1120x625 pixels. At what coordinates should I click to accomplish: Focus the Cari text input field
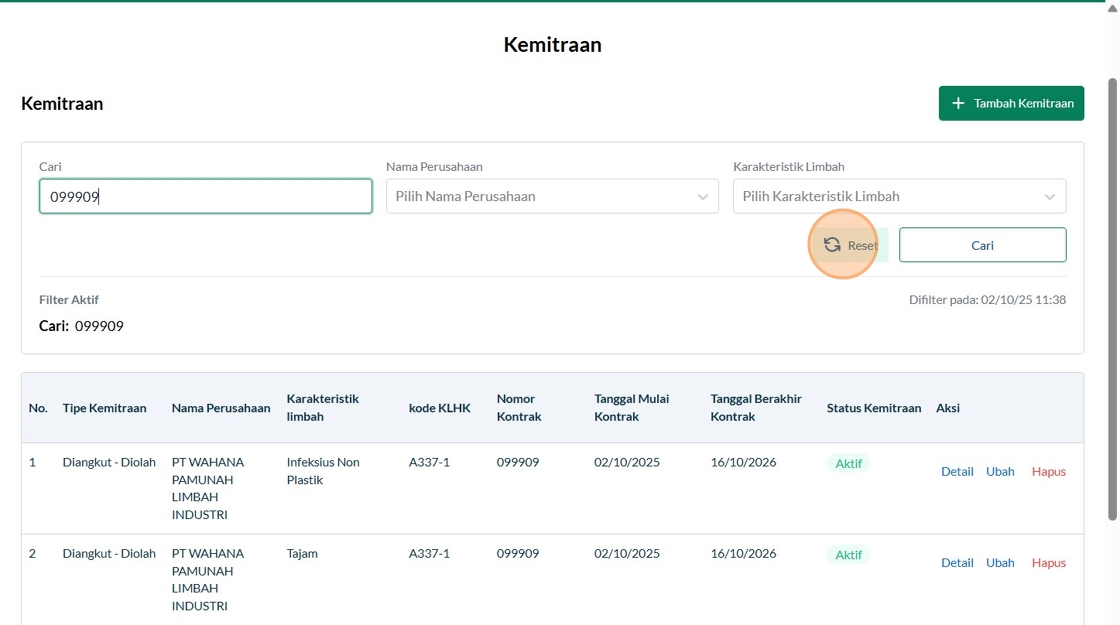205,197
